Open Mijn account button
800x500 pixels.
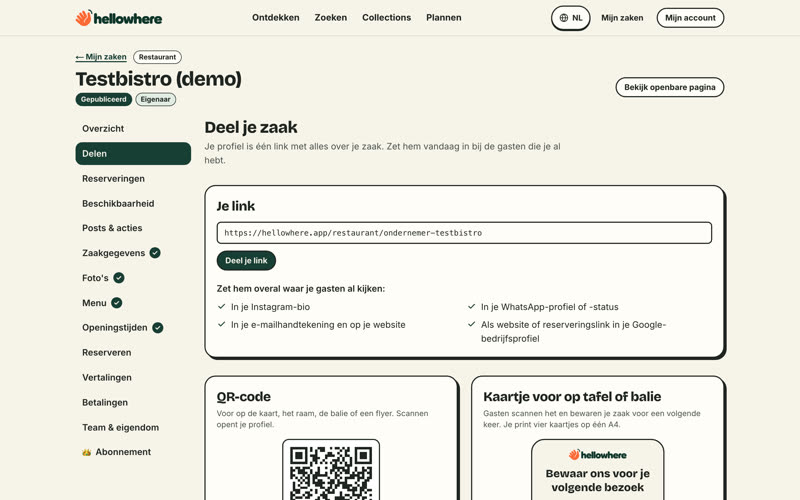690,18
